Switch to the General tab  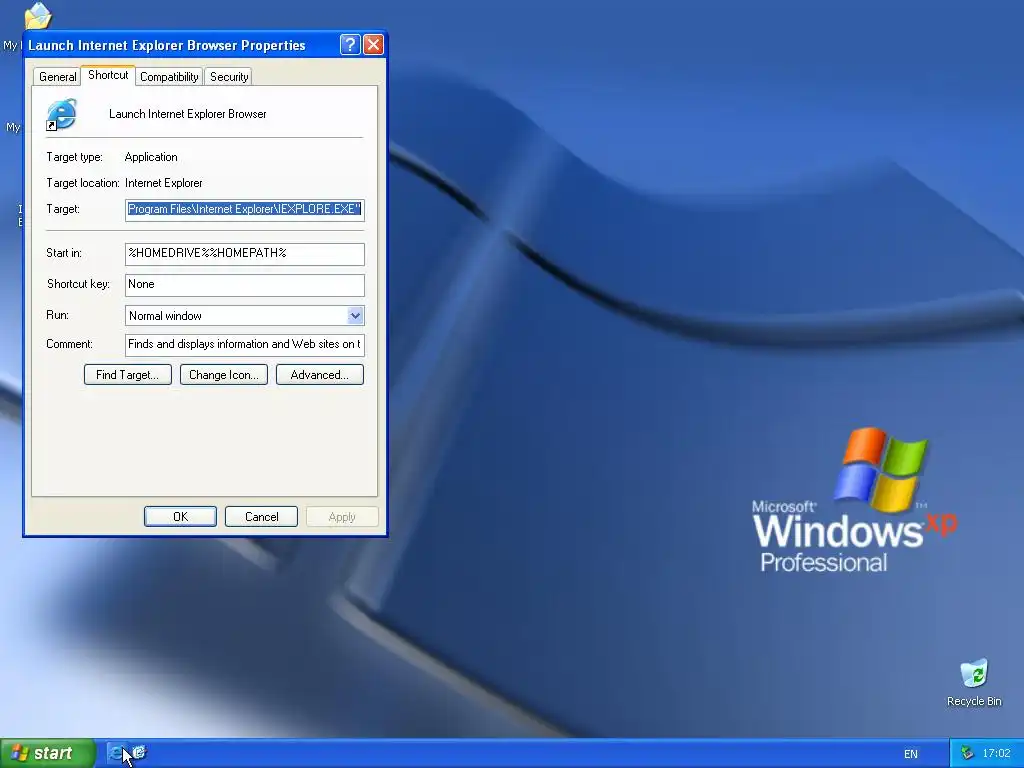(57, 77)
